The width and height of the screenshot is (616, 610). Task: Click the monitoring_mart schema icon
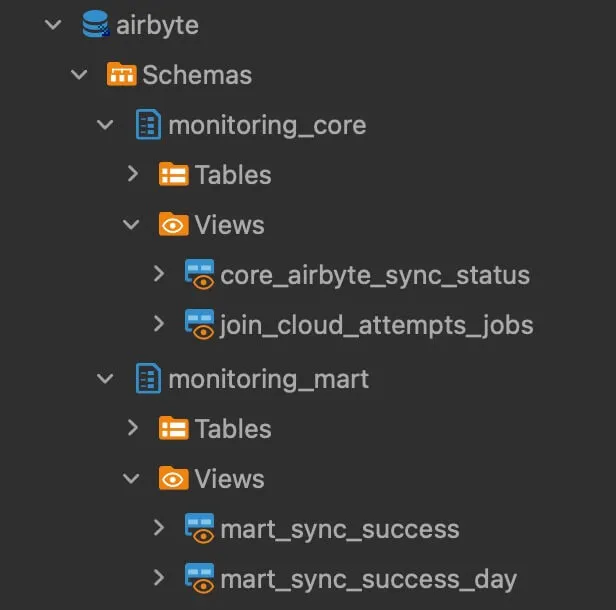click(x=148, y=378)
